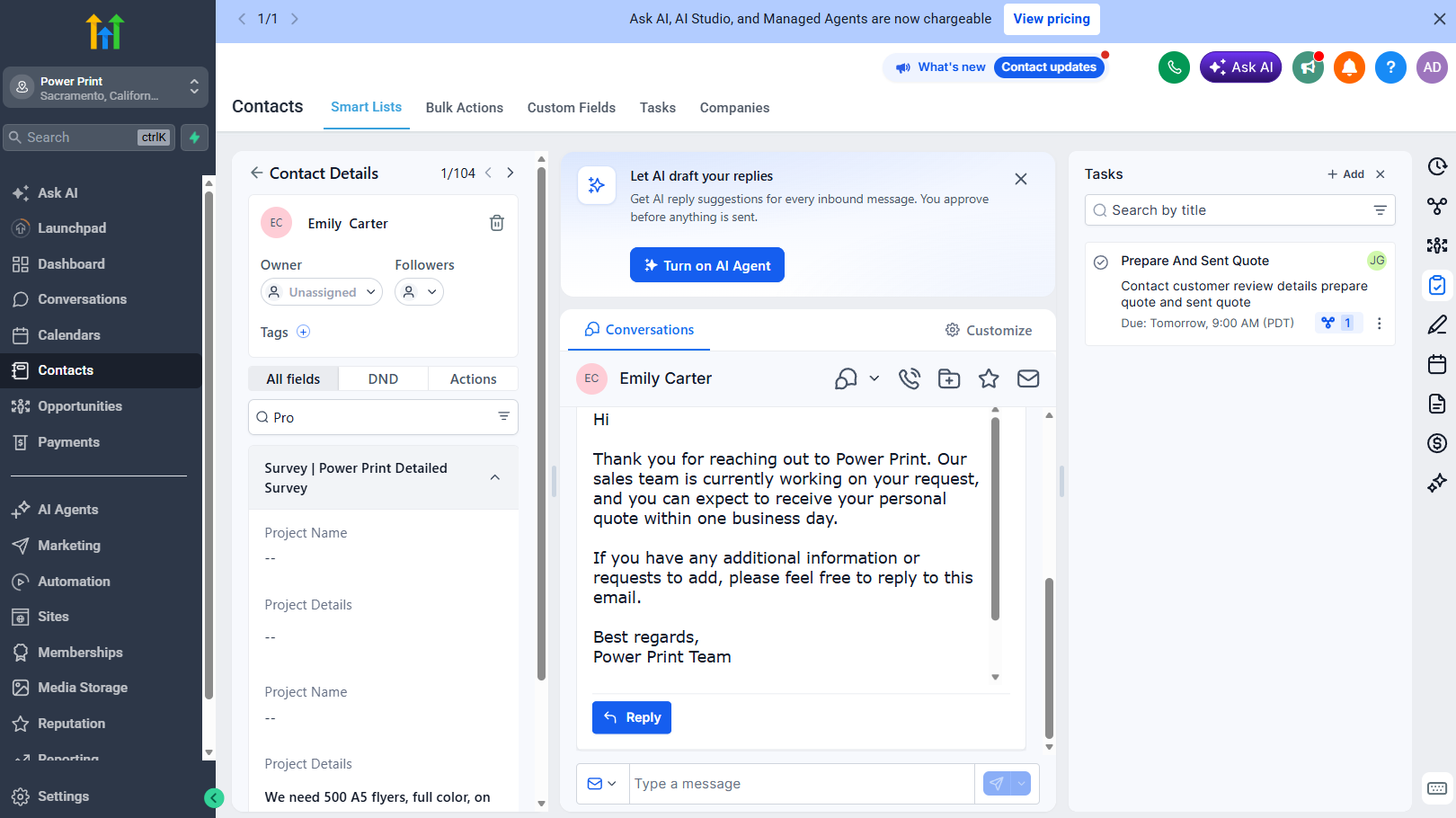Open the Owner Unassigned dropdown
This screenshot has height=818, width=1456.
pyautogui.click(x=322, y=292)
